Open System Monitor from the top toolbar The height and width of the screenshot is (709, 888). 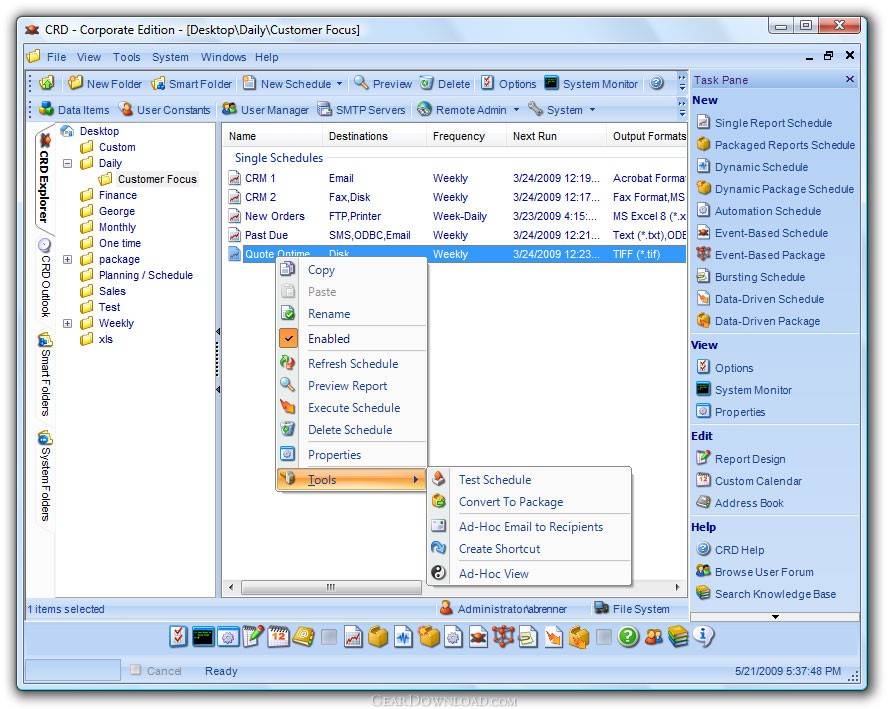coord(591,84)
